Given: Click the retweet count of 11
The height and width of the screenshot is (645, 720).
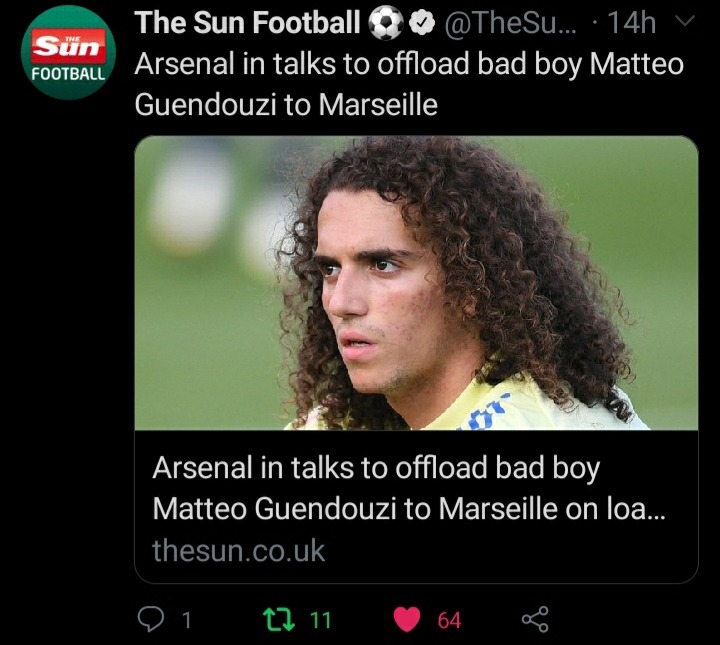Looking at the screenshot, I should tap(319, 620).
